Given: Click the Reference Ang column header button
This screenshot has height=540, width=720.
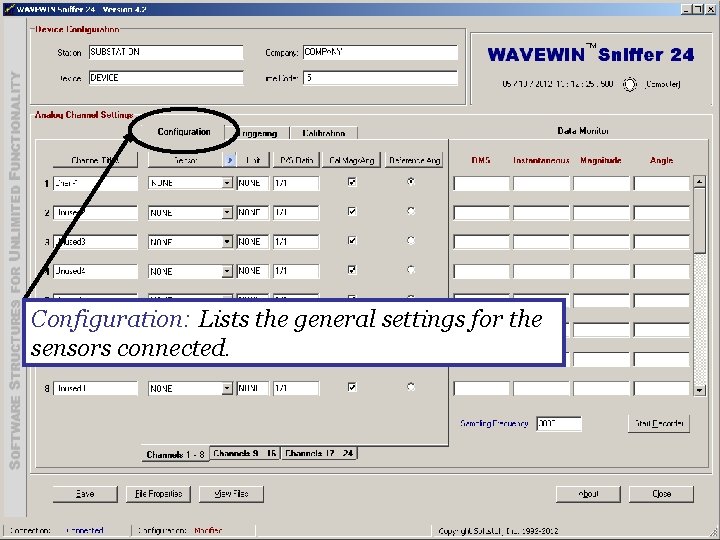Looking at the screenshot, I should click(414, 160).
